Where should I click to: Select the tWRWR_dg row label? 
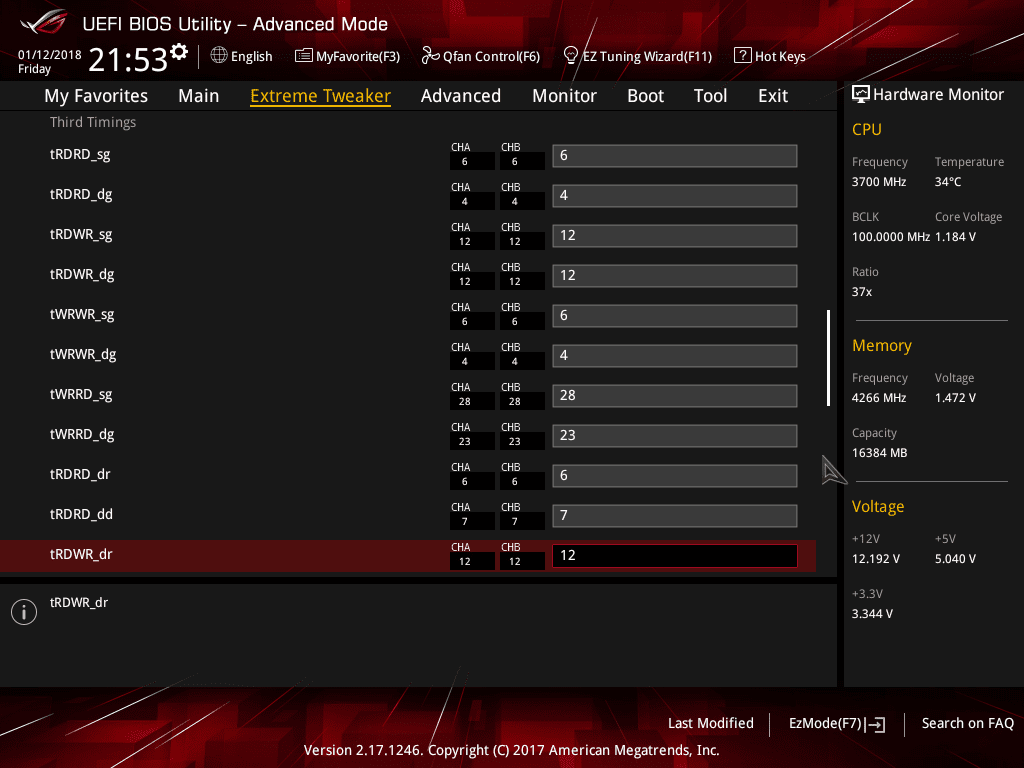coord(83,355)
